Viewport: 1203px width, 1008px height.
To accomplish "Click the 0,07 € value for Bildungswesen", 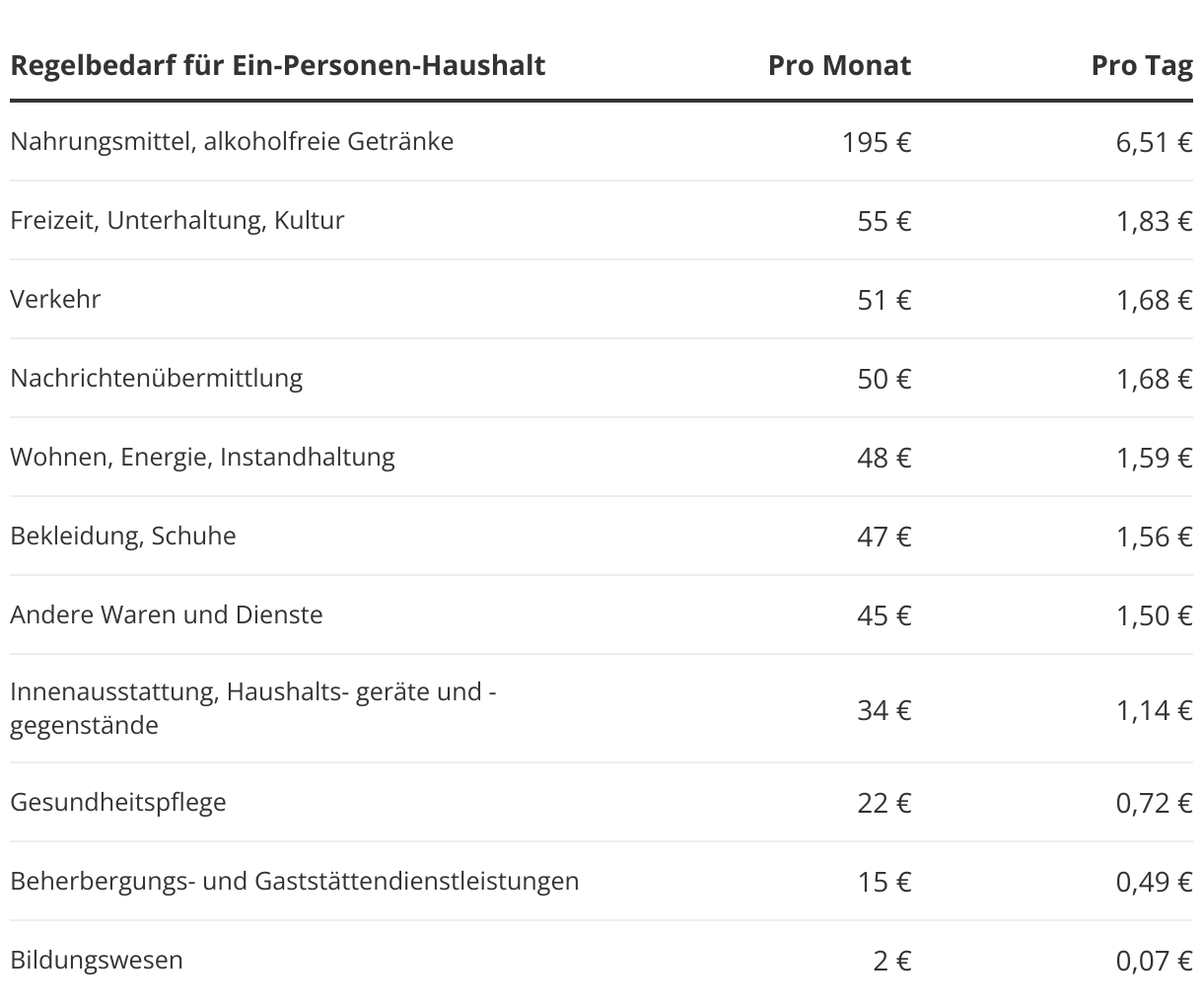I will [1154, 961].
